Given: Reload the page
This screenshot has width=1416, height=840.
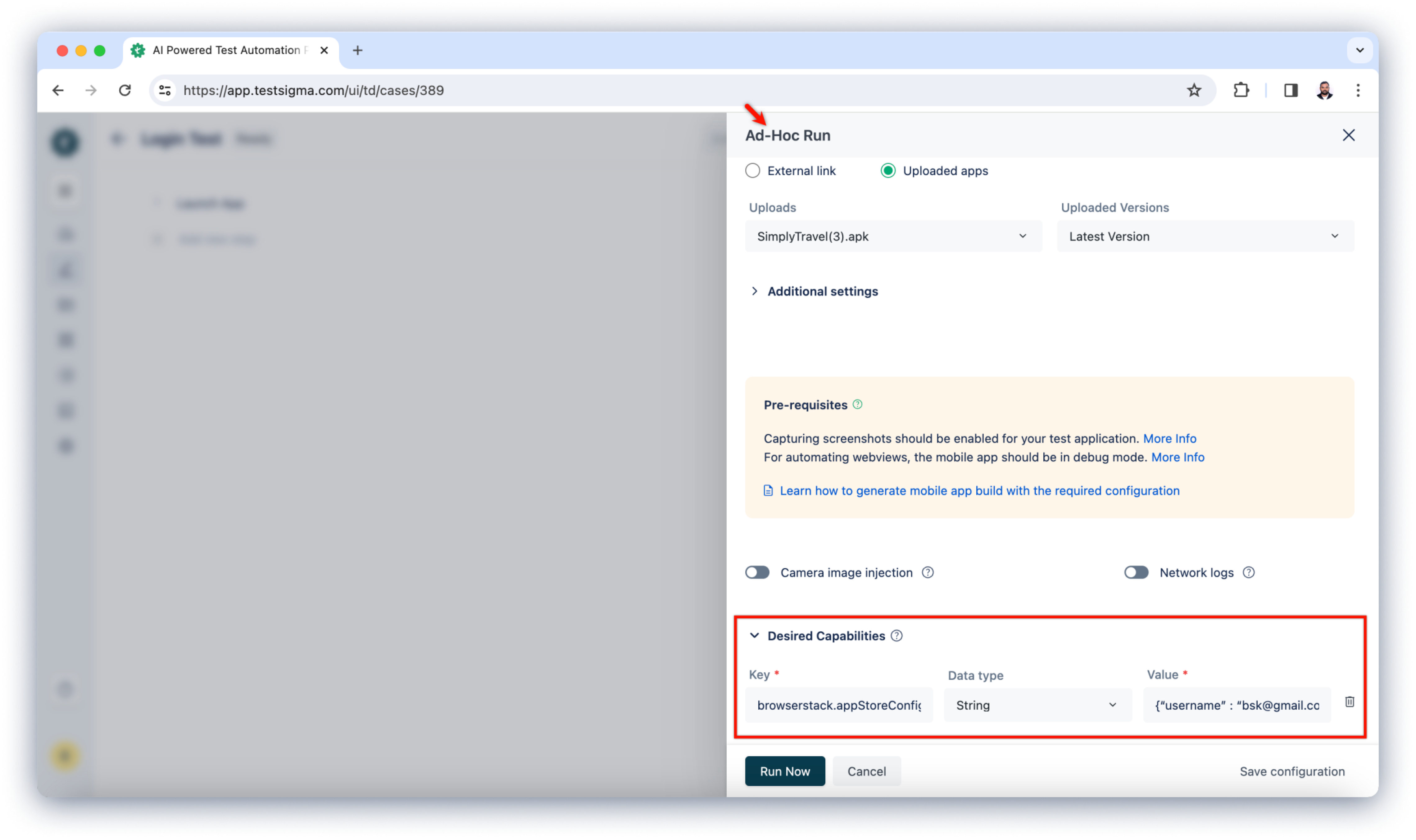Looking at the screenshot, I should coord(125,90).
